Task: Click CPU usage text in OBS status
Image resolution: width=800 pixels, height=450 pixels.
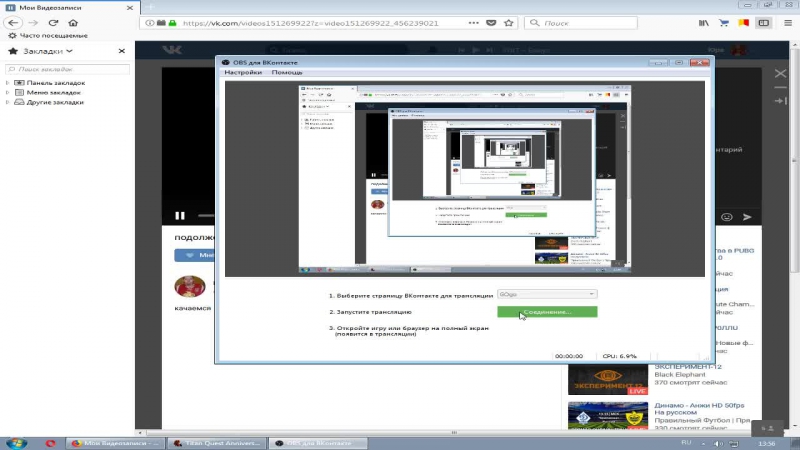Action: point(619,356)
